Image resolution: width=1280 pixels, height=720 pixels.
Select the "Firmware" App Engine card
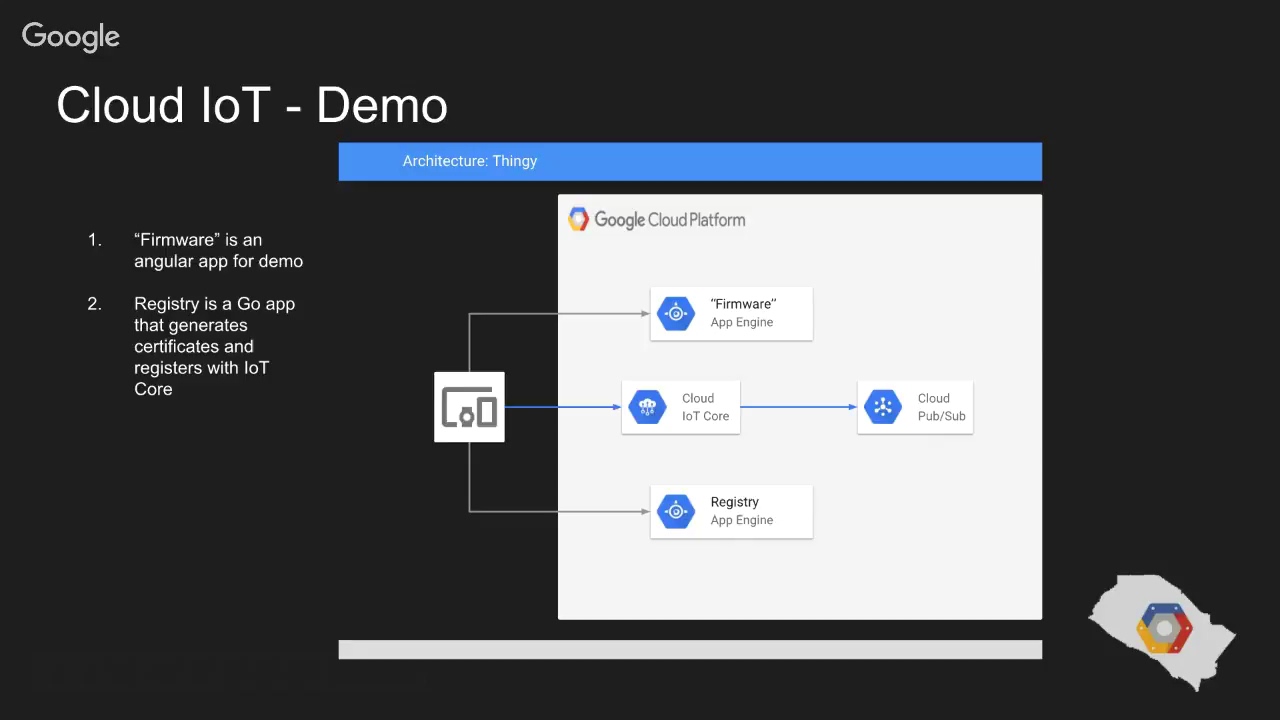click(x=731, y=314)
